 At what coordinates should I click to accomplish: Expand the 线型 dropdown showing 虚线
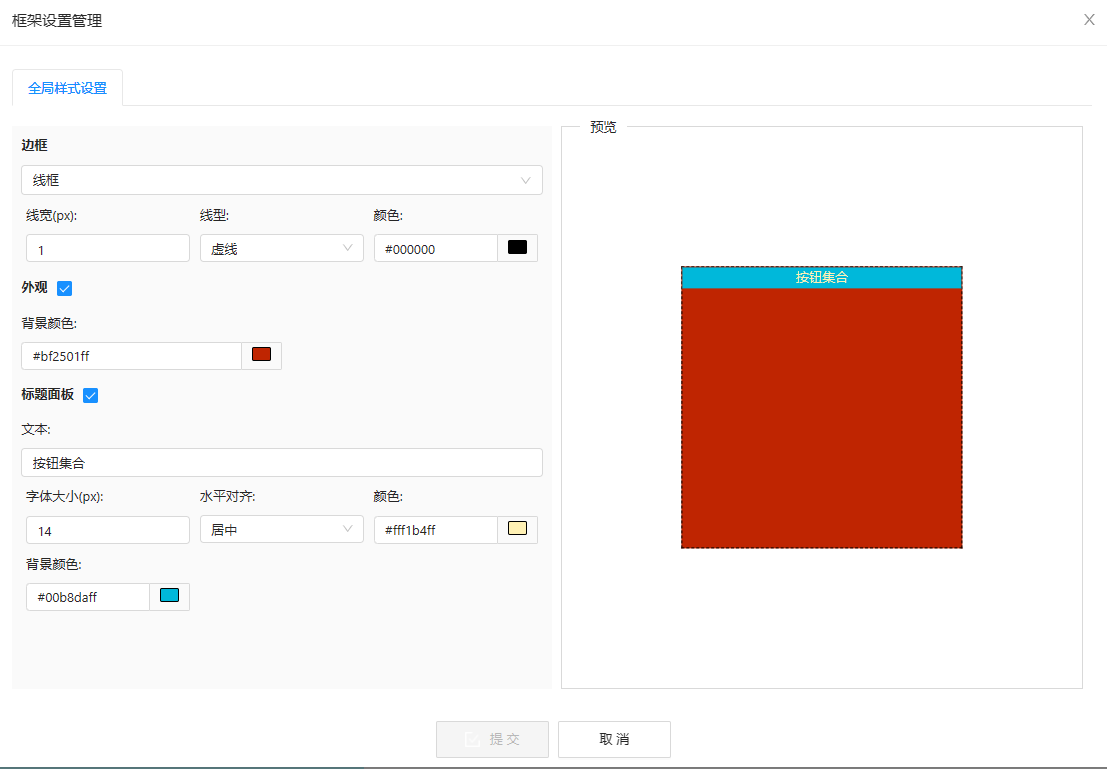[x=282, y=249]
